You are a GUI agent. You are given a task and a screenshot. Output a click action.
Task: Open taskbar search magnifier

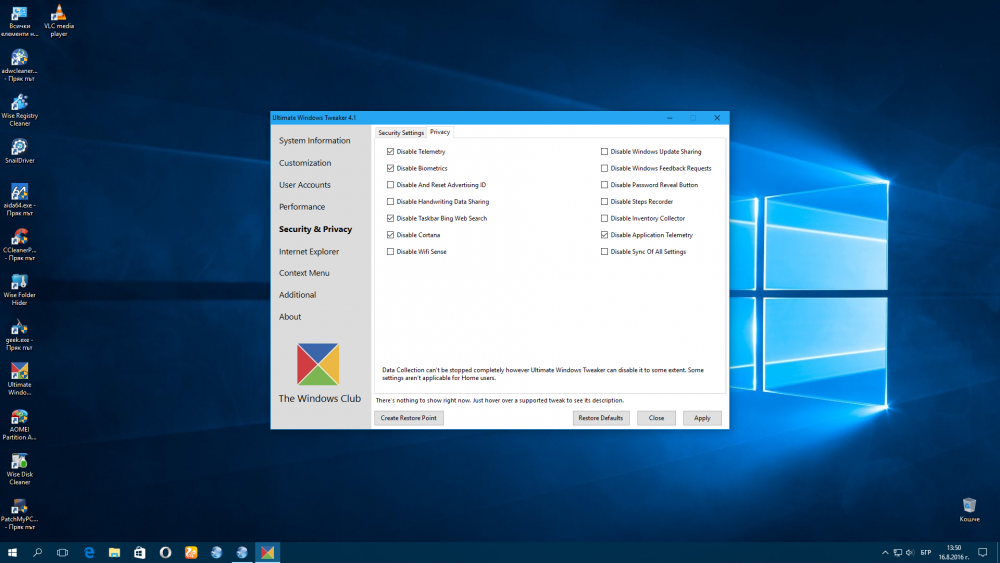pos(38,552)
